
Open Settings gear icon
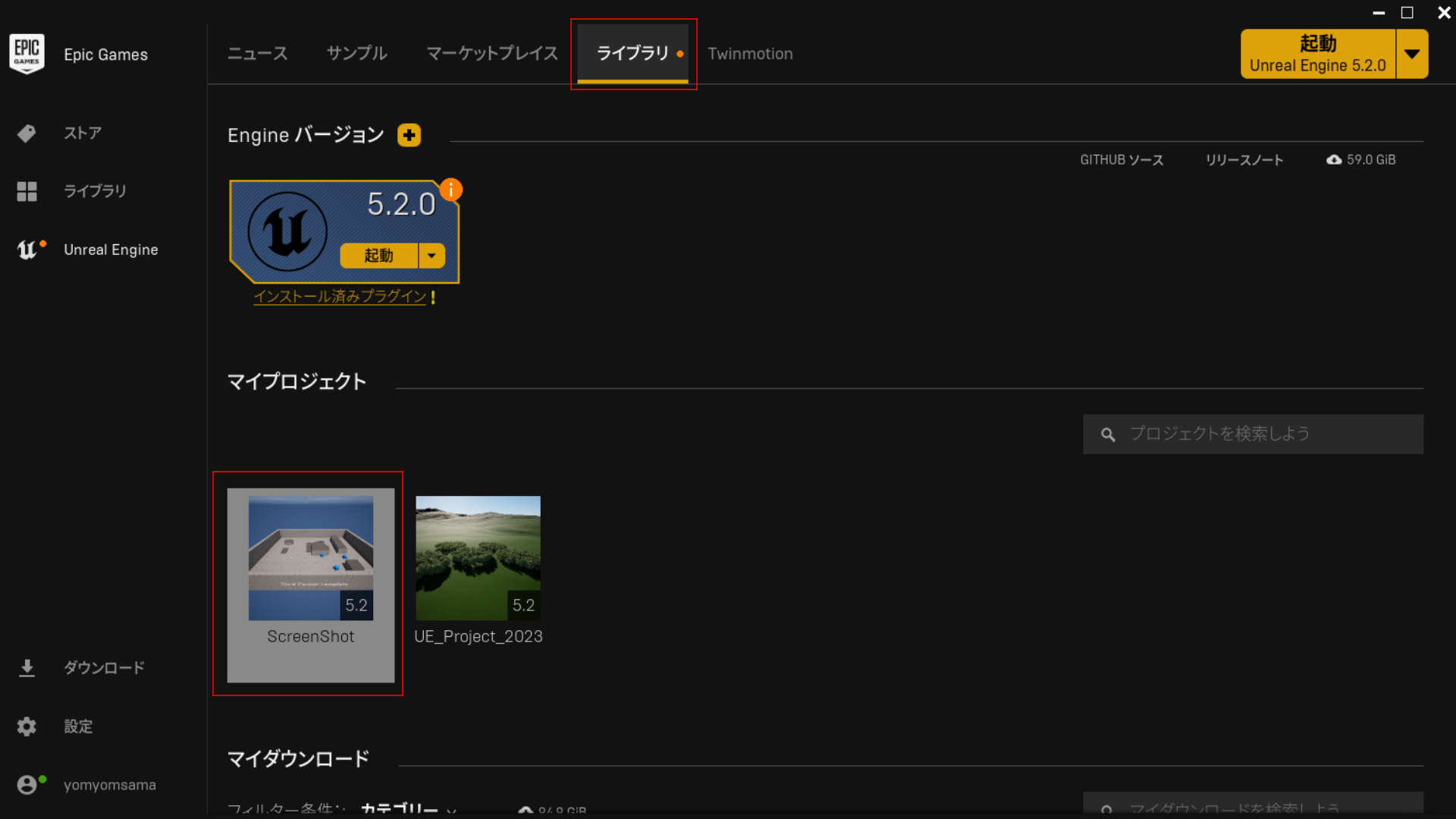click(x=27, y=726)
